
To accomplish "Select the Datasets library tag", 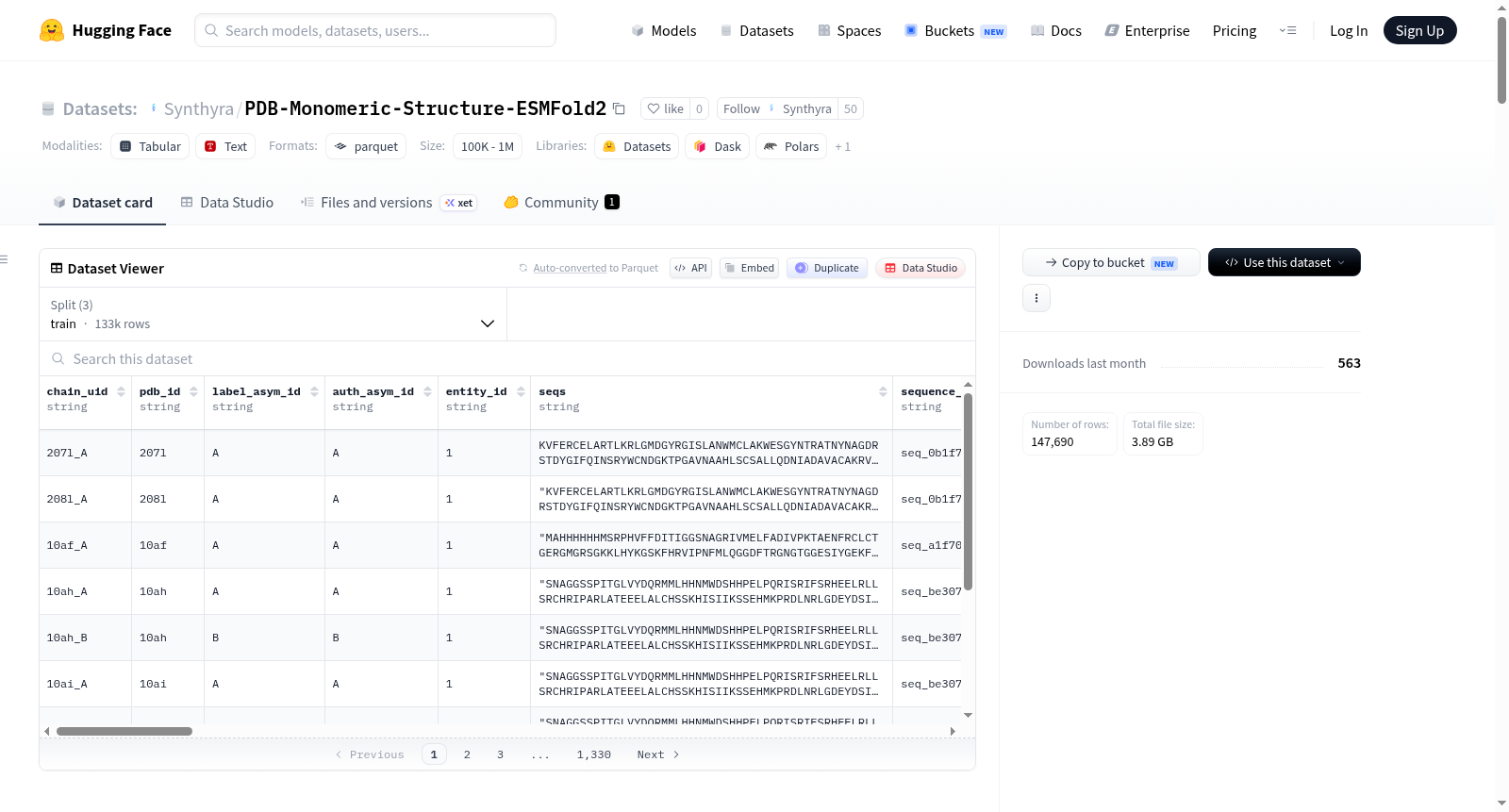I will (637, 146).
